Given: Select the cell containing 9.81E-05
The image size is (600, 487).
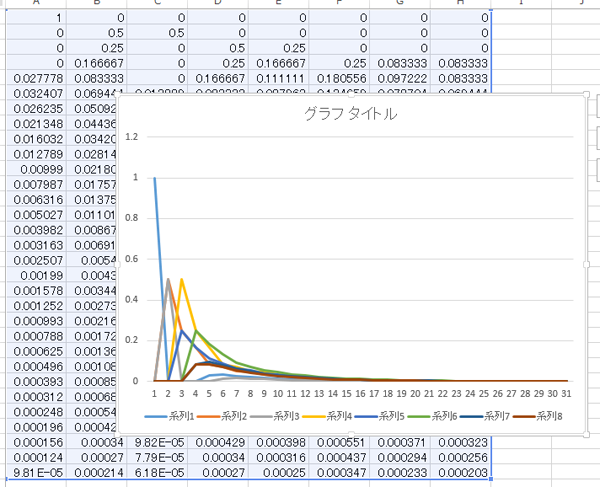Looking at the screenshot, I should 36,473.
